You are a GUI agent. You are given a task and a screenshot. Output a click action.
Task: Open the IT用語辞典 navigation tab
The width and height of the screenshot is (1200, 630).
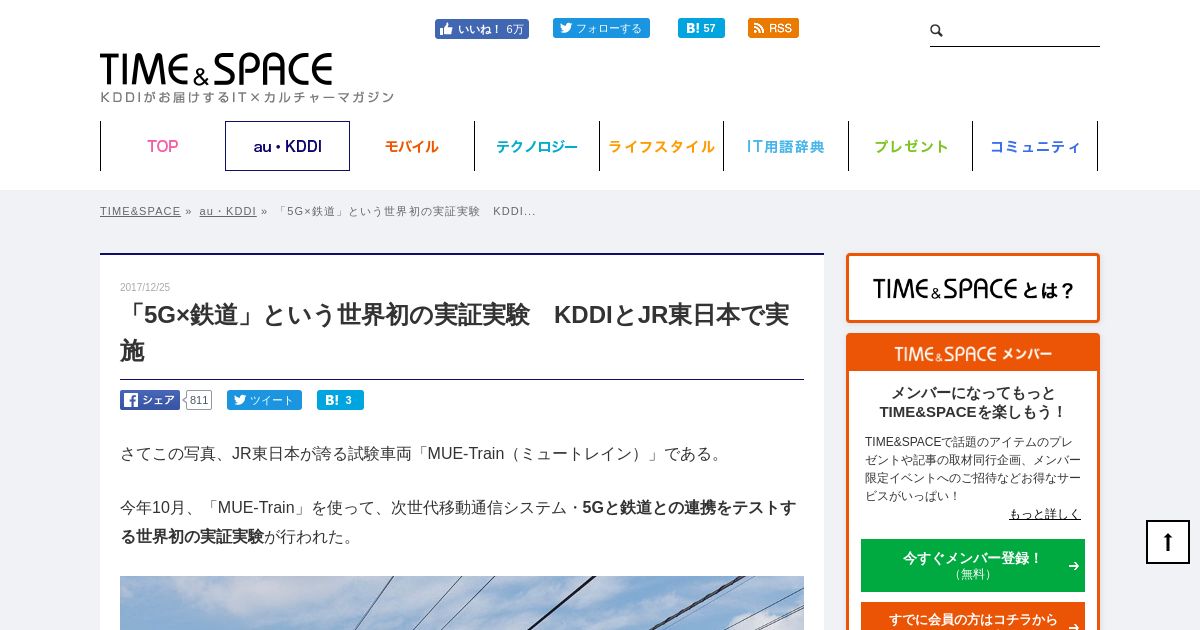(786, 146)
